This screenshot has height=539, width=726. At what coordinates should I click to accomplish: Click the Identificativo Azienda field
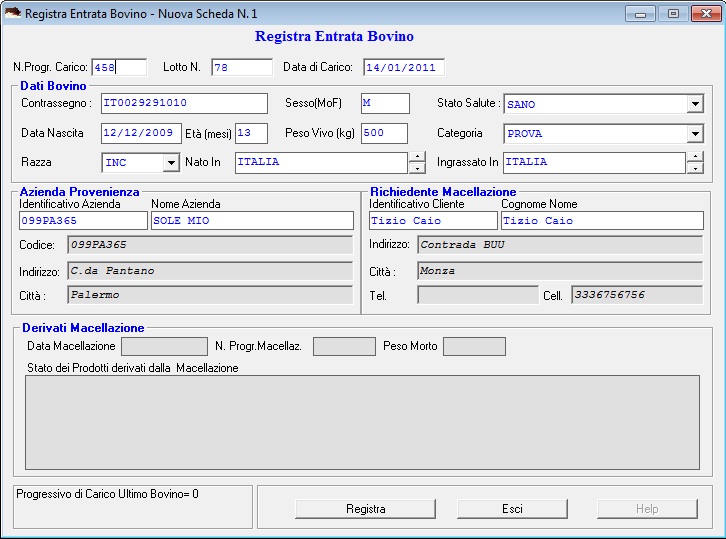coord(83,221)
